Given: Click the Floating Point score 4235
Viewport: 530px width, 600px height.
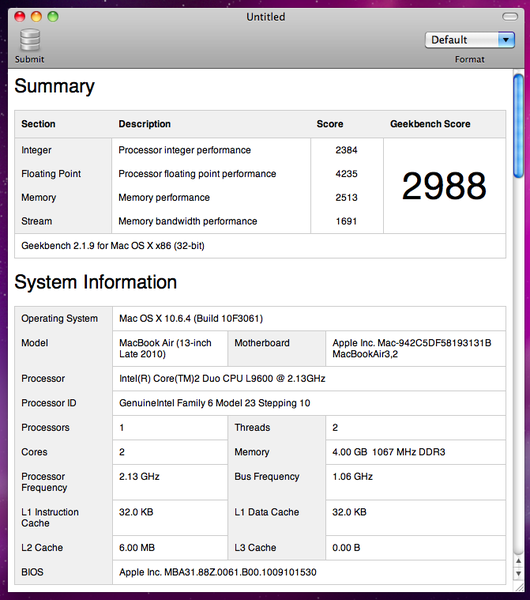Looking at the screenshot, I should click(x=346, y=174).
